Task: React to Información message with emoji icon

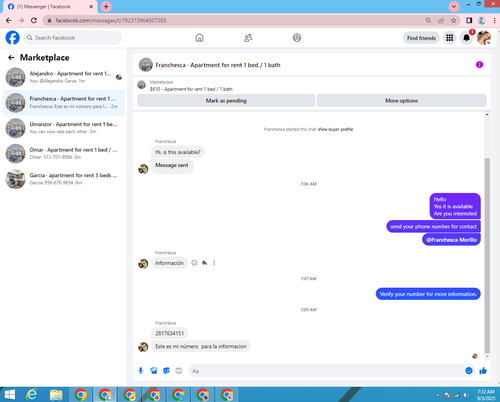Action: click(x=194, y=263)
